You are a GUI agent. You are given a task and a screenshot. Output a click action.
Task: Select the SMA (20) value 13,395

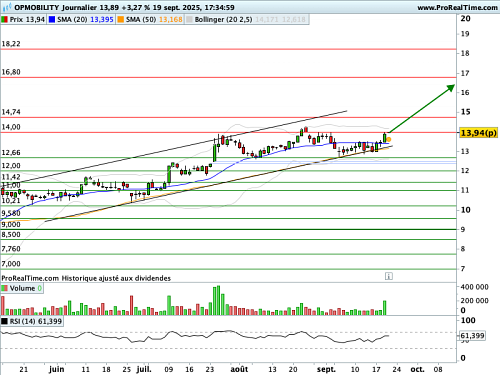[102, 20]
